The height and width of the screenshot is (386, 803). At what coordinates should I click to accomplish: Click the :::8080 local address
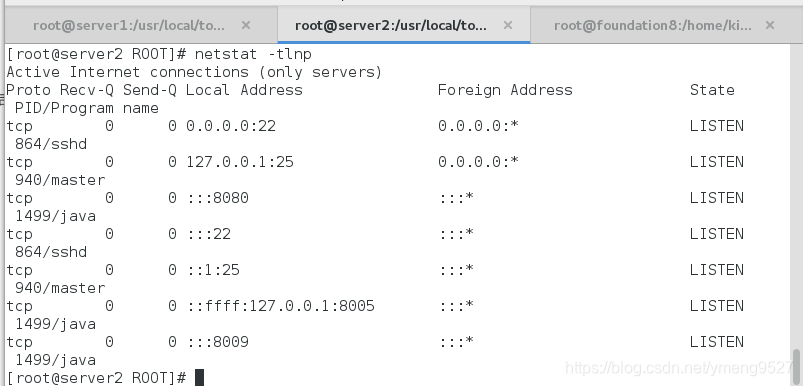pyautogui.click(x=217, y=198)
